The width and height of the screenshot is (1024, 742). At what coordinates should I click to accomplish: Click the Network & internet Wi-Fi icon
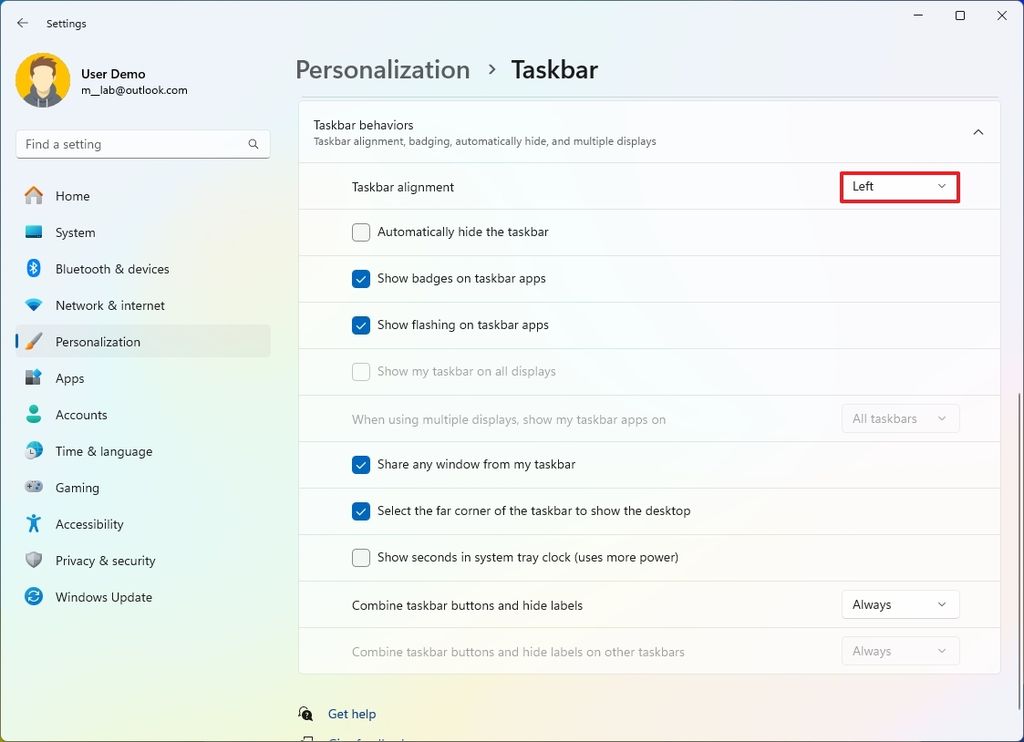[x=34, y=306]
